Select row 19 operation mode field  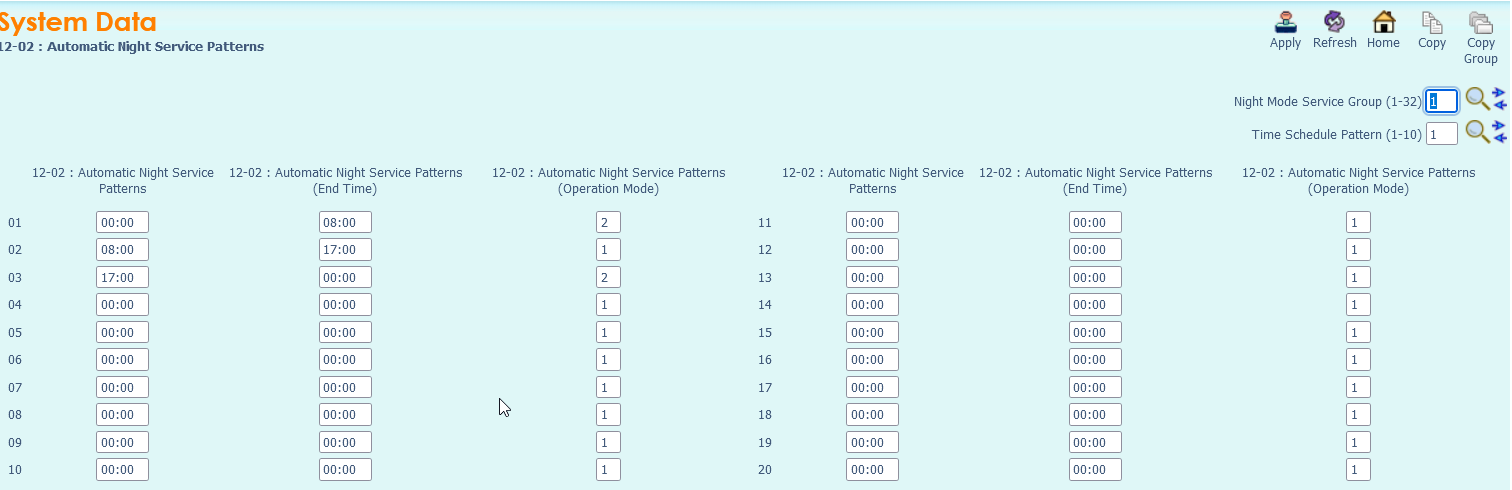[x=1358, y=442]
